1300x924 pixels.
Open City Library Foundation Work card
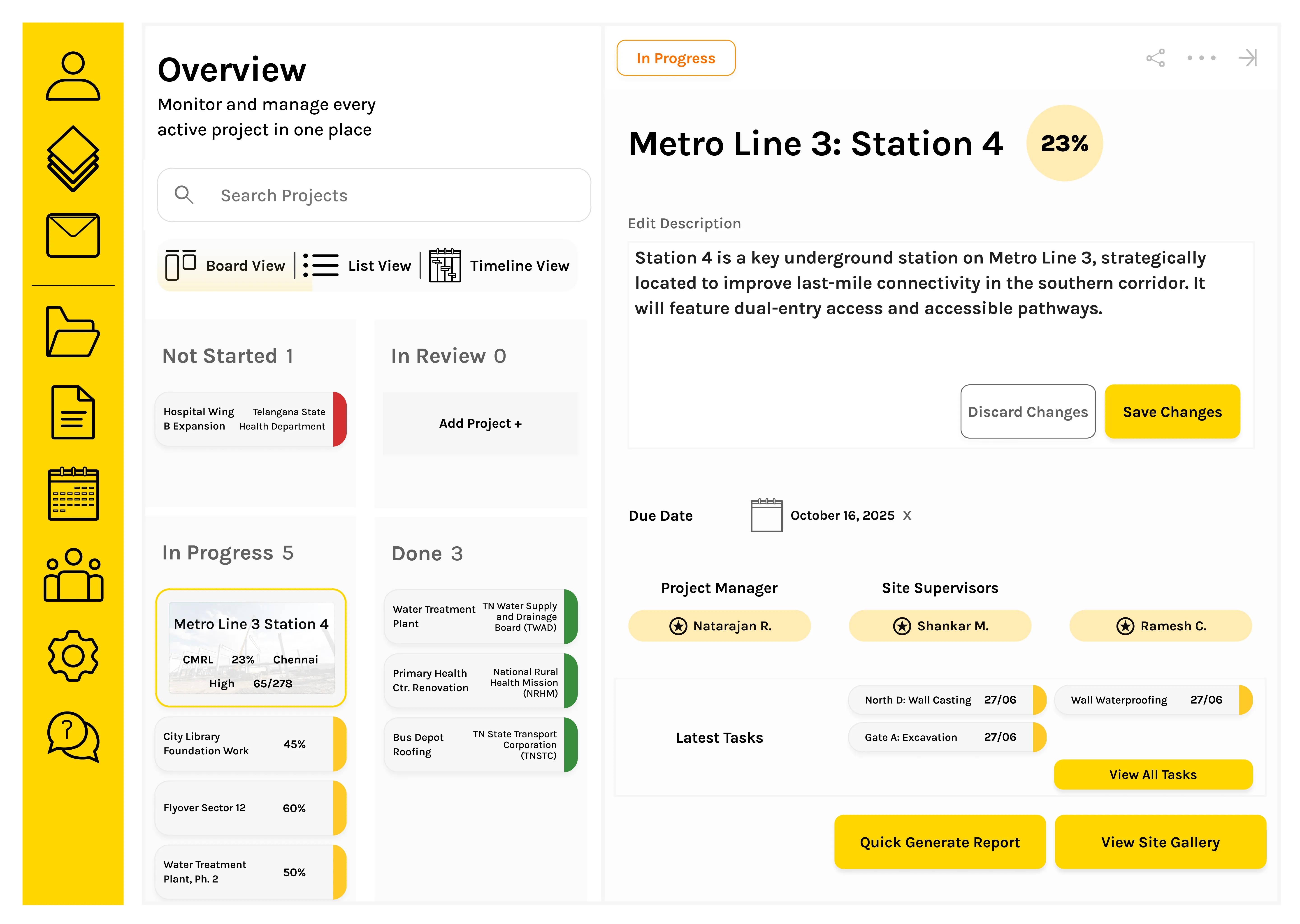pos(251,744)
